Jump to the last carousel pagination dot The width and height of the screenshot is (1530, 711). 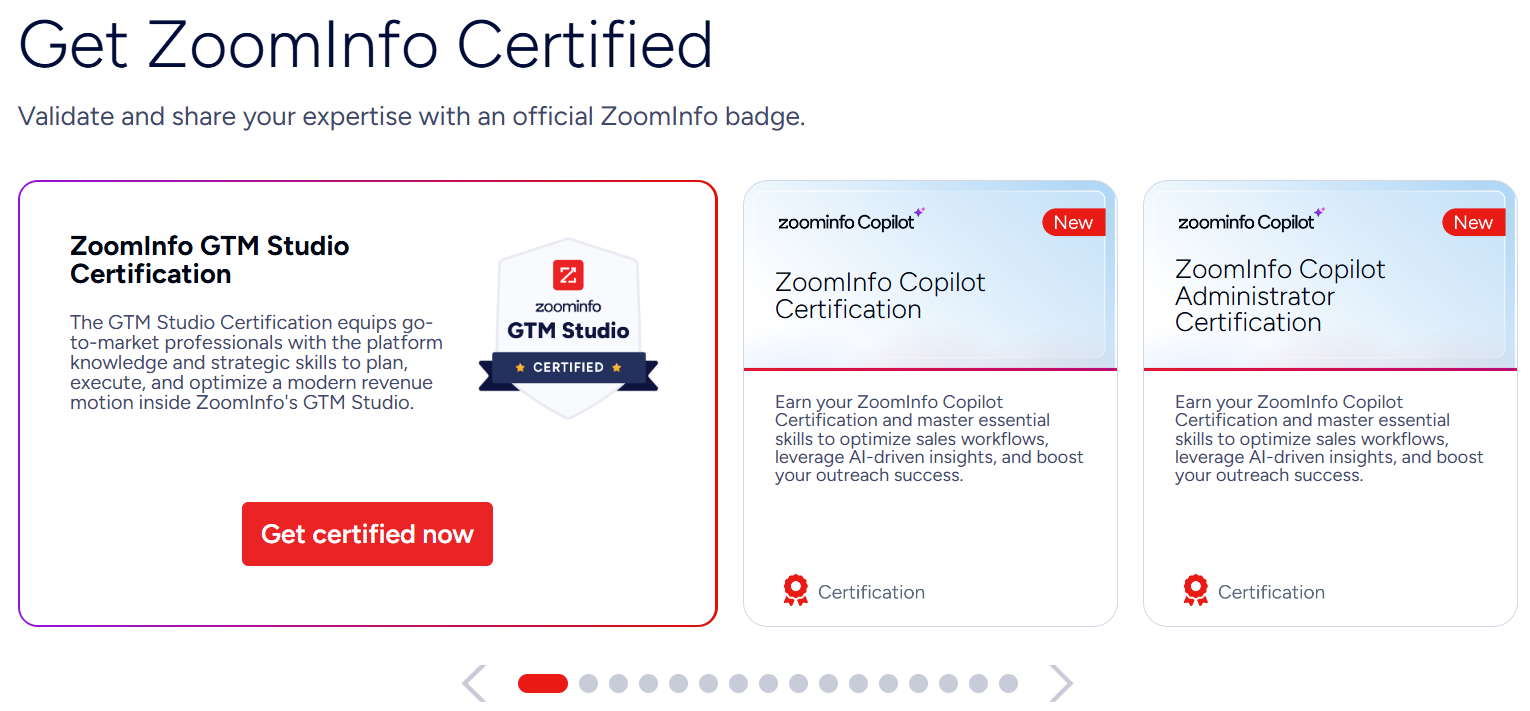pos(1008,683)
